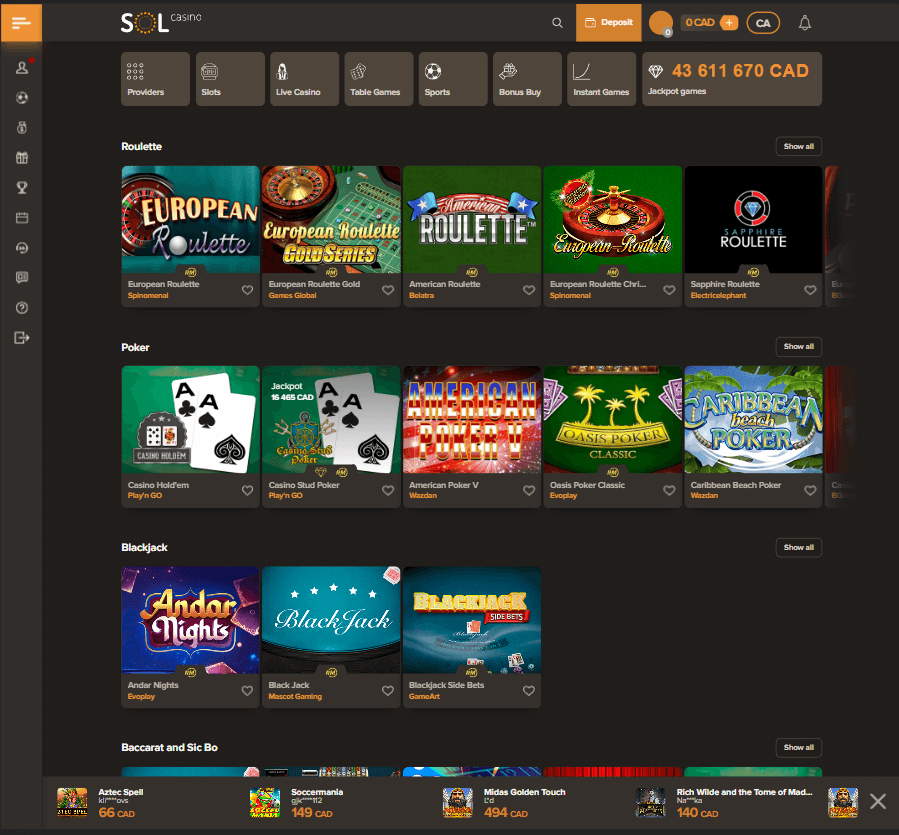Open Oasis Poker Classic thumbnail
This screenshot has height=835, width=899.
click(612, 420)
